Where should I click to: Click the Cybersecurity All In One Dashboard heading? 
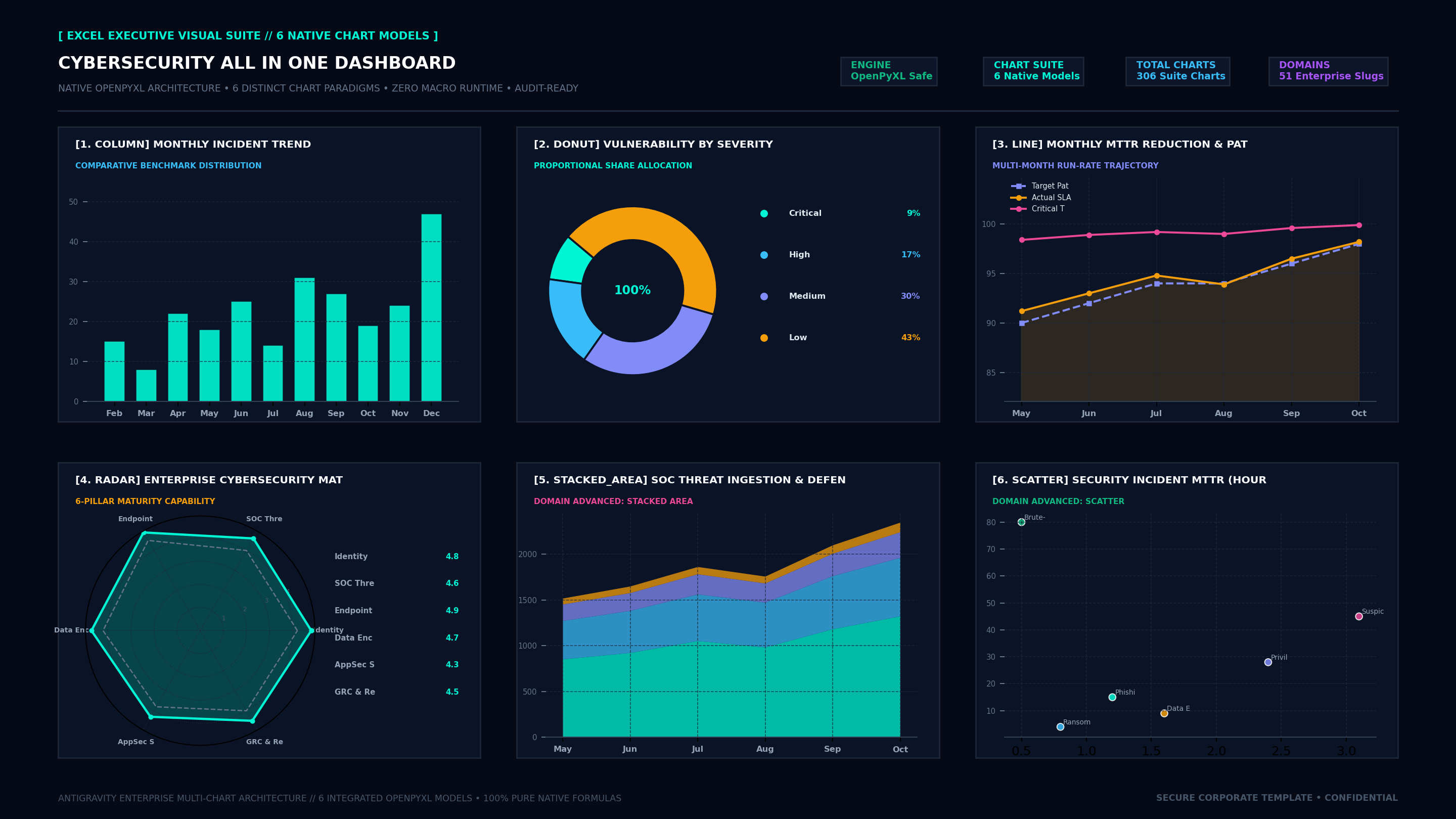click(257, 63)
